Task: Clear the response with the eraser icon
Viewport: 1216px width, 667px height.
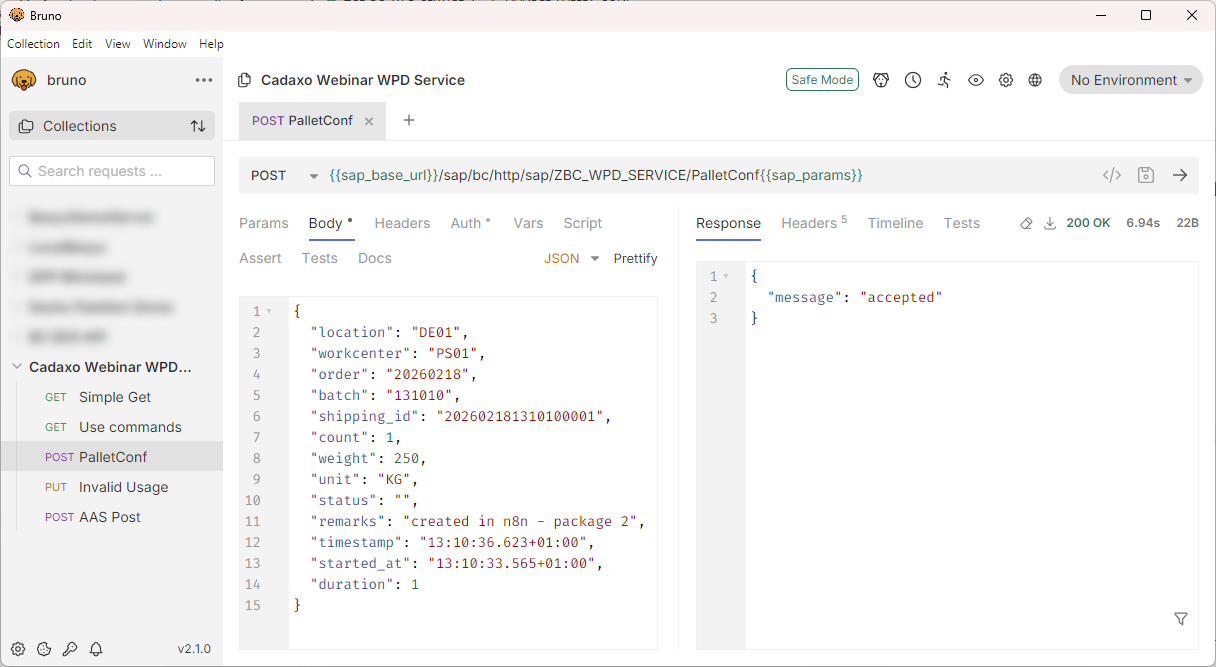Action: (x=1026, y=223)
